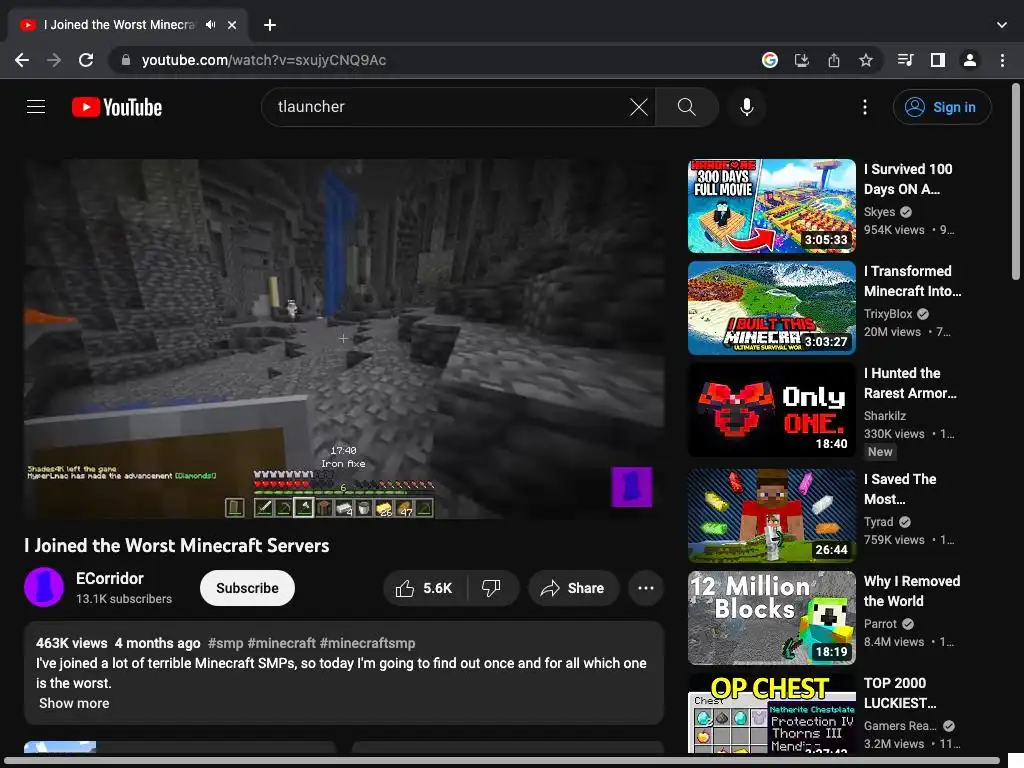1024x768 pixels.
Task: Open I Hunted the Rarest Armor thumbnail
Action: click(x=771, y=410)
